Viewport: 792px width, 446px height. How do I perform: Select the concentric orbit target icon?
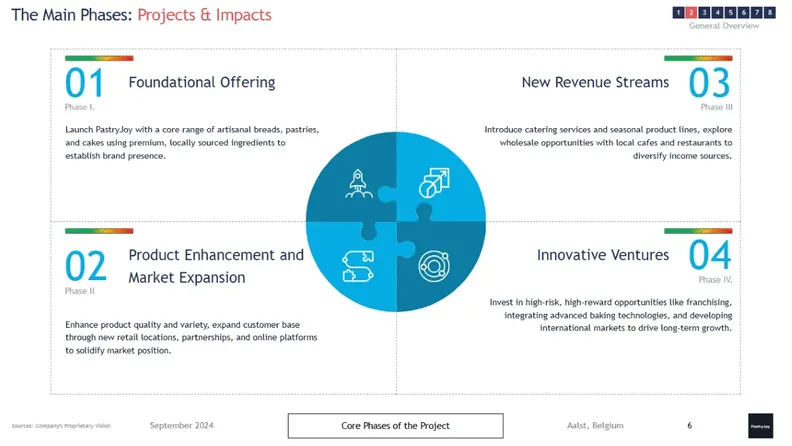pyautogui.click(x=434, y=266)
